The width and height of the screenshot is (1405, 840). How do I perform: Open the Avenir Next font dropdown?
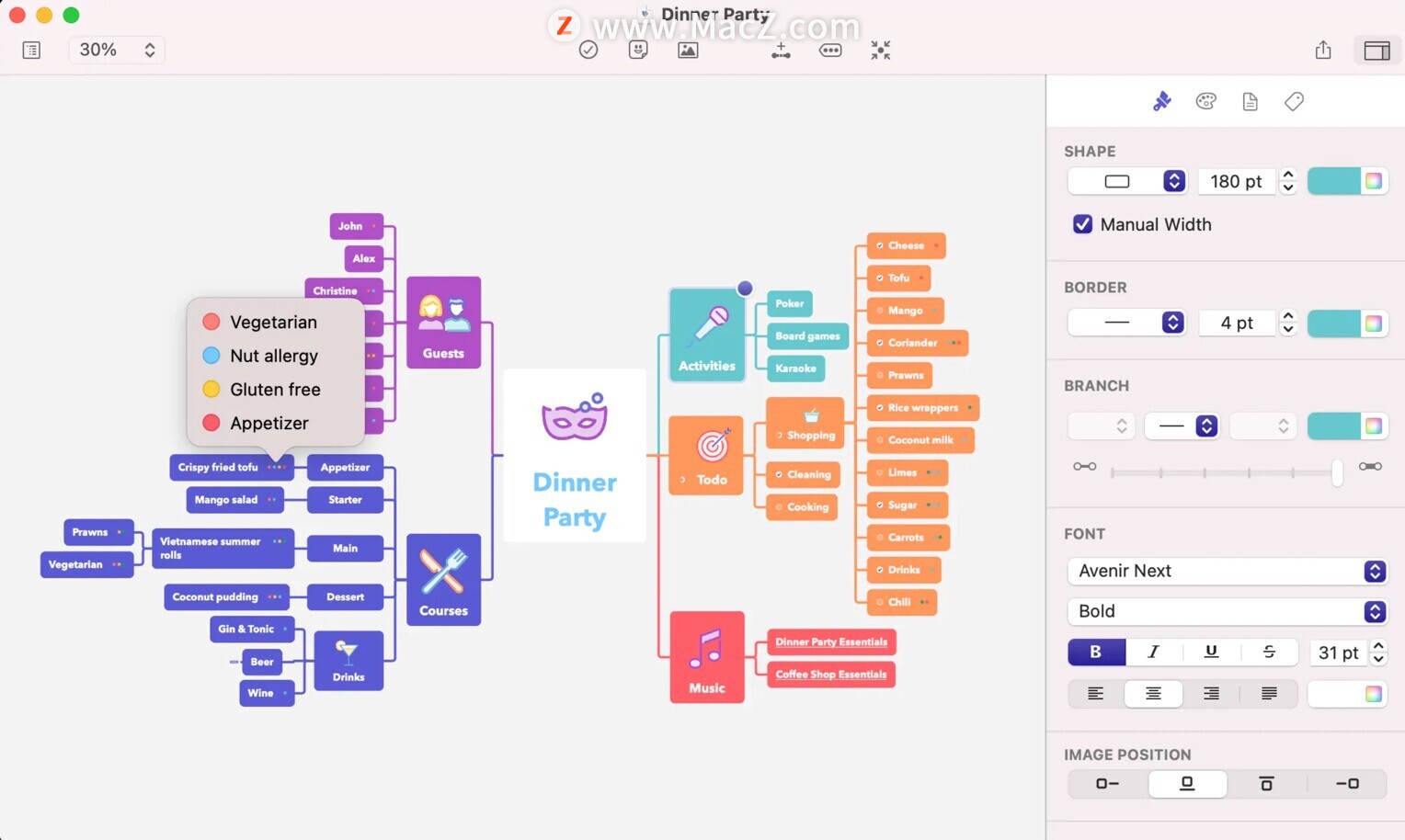[1227, 571]
